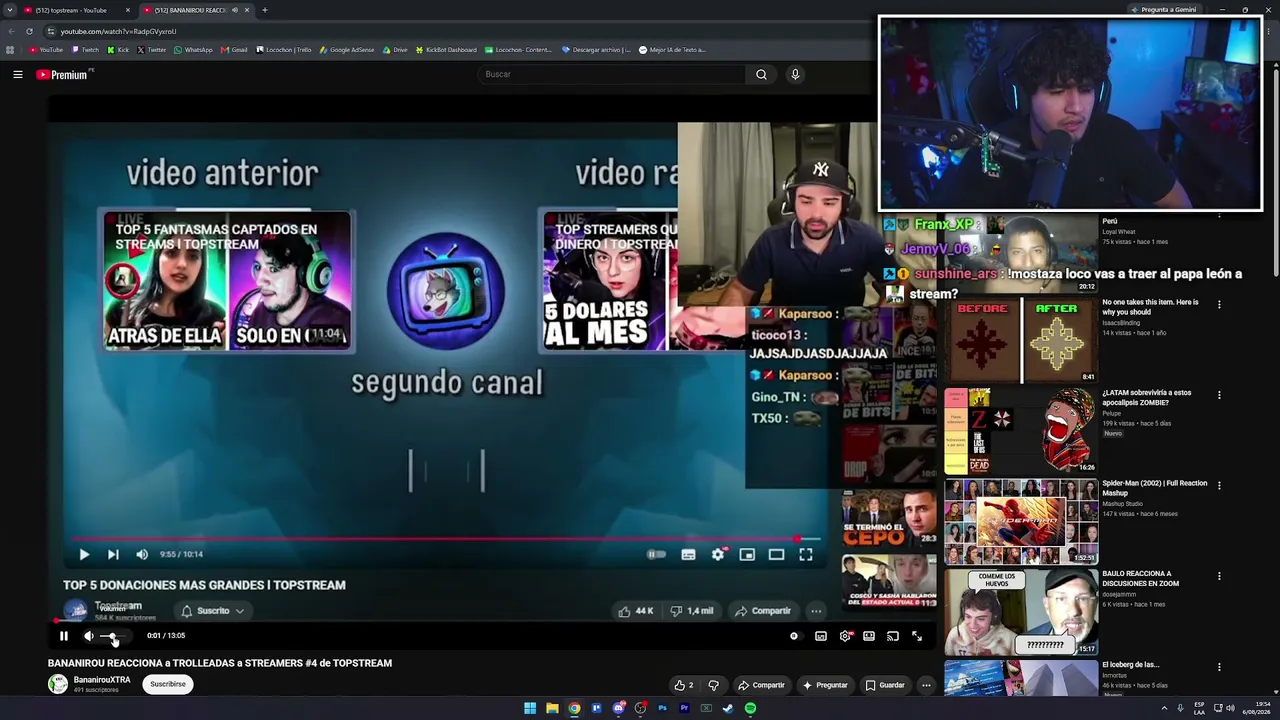
Task: Click the search magnifier button
Action: click(x=761, y=74)
